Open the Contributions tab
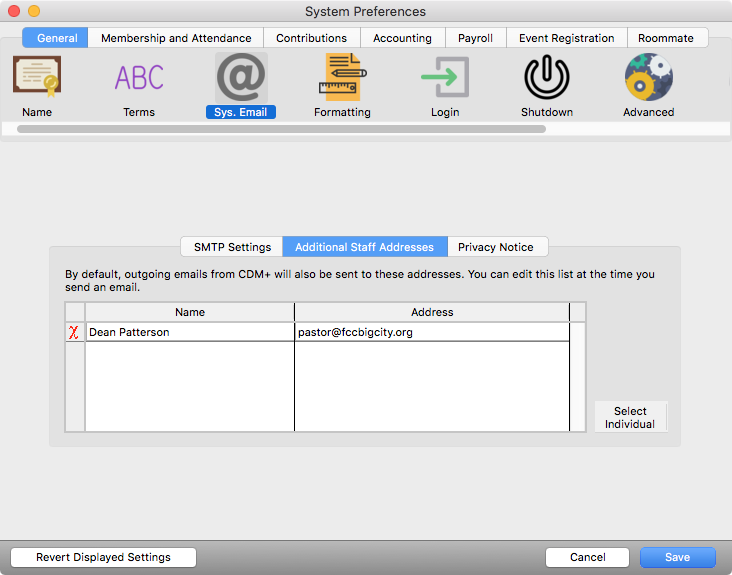The height and width of the screenshot is (575, 732). point(311,38)
